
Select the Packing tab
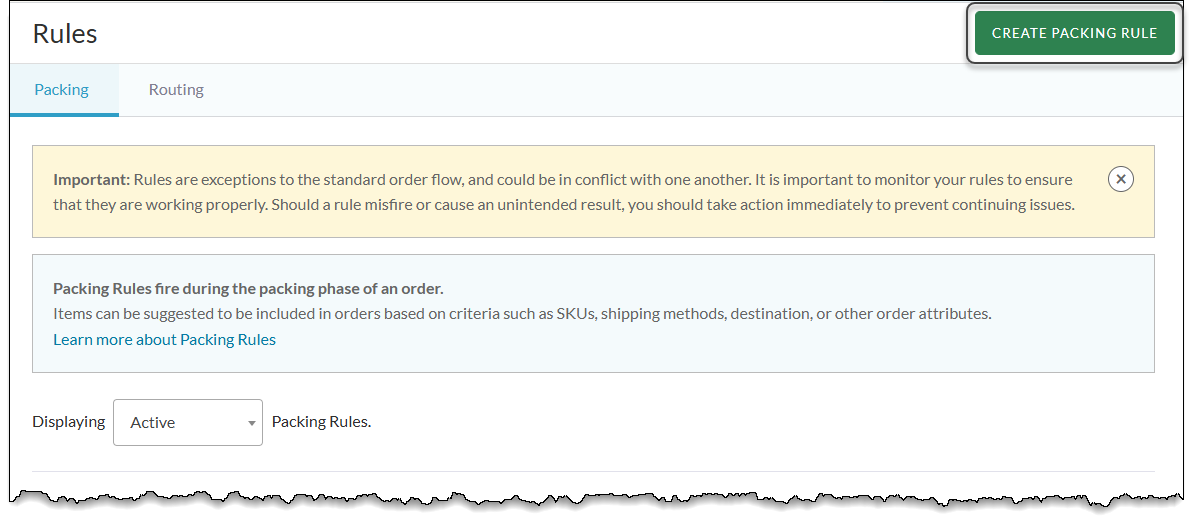click(x=62, y=90)
